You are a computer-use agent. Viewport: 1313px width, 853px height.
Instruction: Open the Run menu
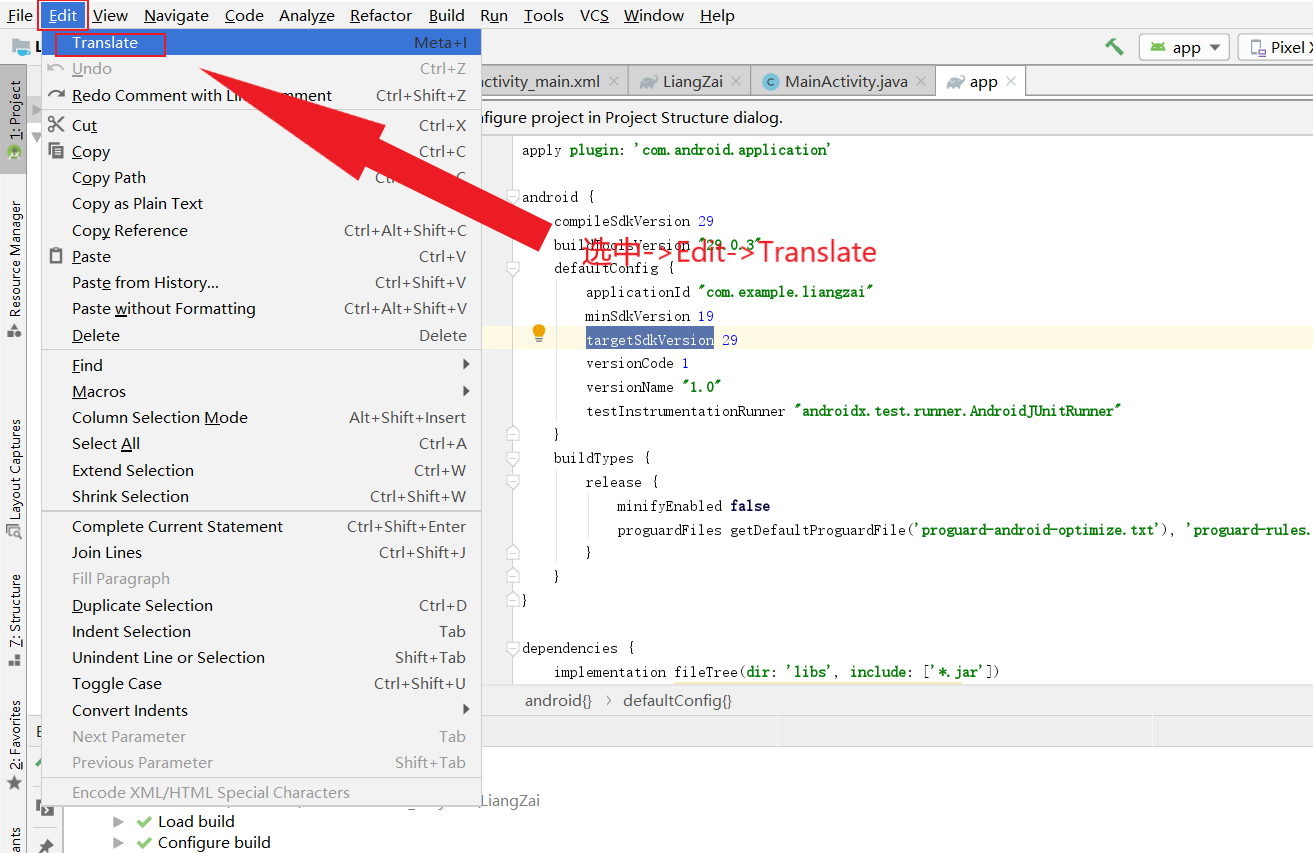pyautogui.click(x=494, y=15)
